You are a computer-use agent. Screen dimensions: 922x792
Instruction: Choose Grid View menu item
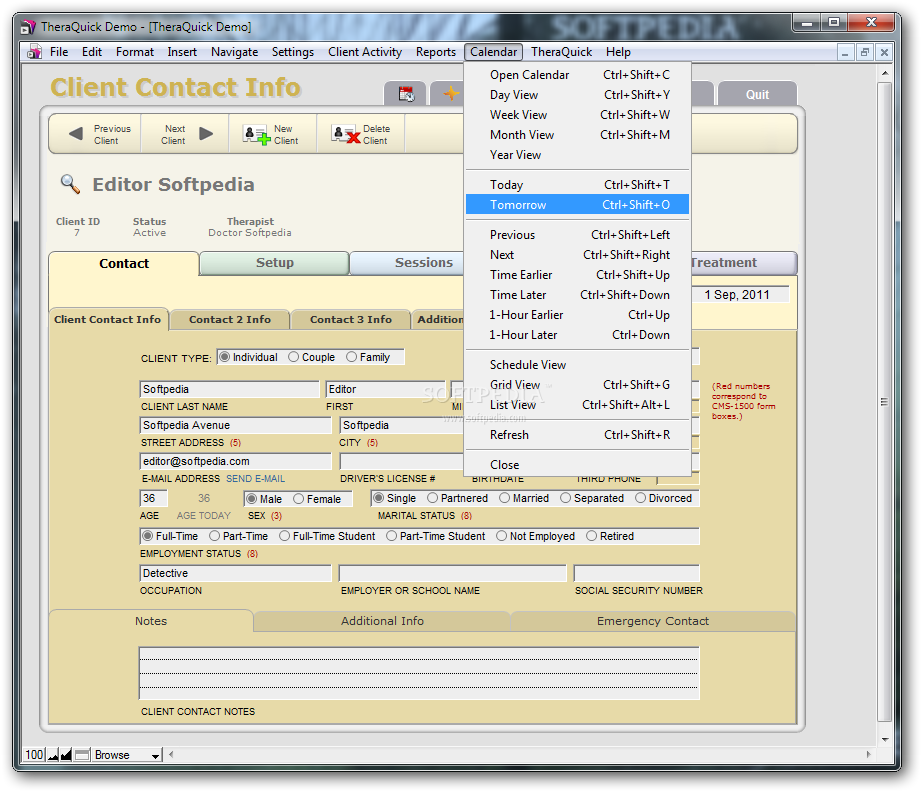(x=577, y=385)
